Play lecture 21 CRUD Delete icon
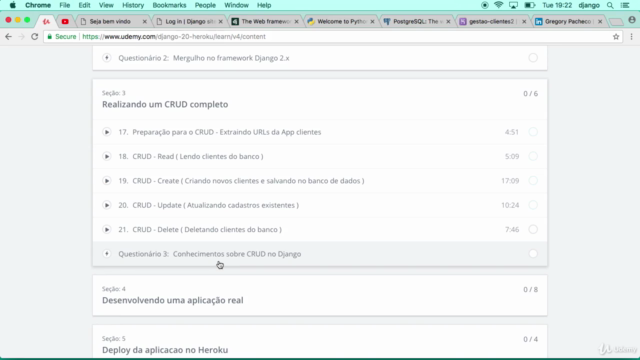The image size is (640, 360). point(107,229)
